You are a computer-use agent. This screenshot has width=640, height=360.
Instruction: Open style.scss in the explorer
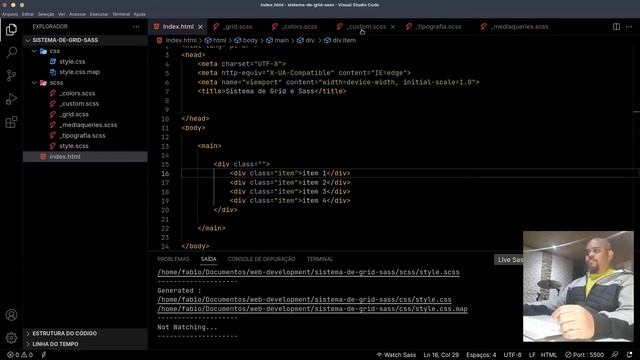point(85,146)
